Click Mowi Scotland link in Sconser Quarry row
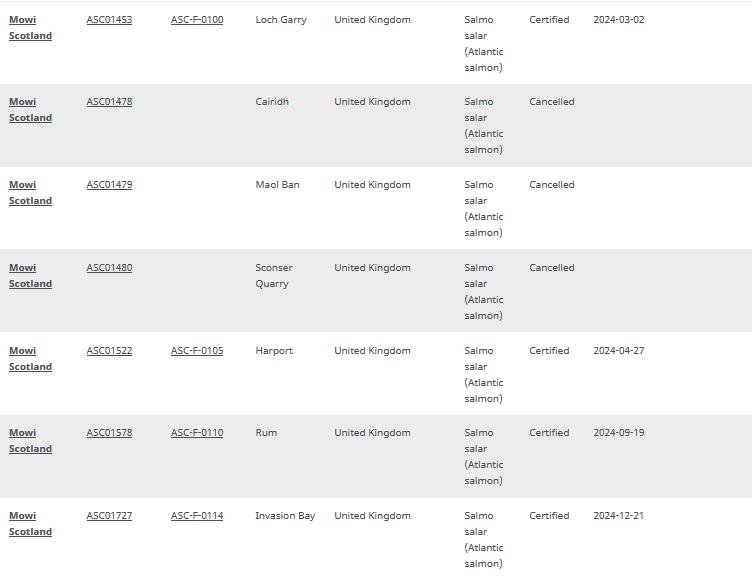 point(30,276)
